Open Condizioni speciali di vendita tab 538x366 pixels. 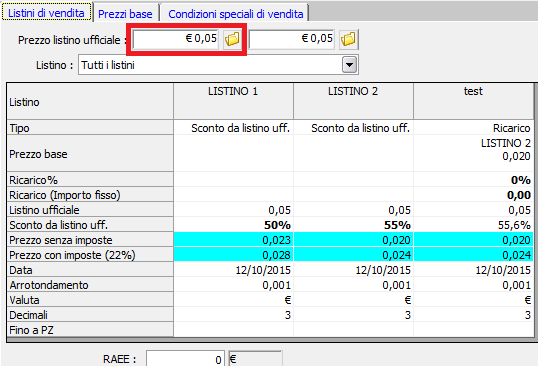(x=236, y=14)
